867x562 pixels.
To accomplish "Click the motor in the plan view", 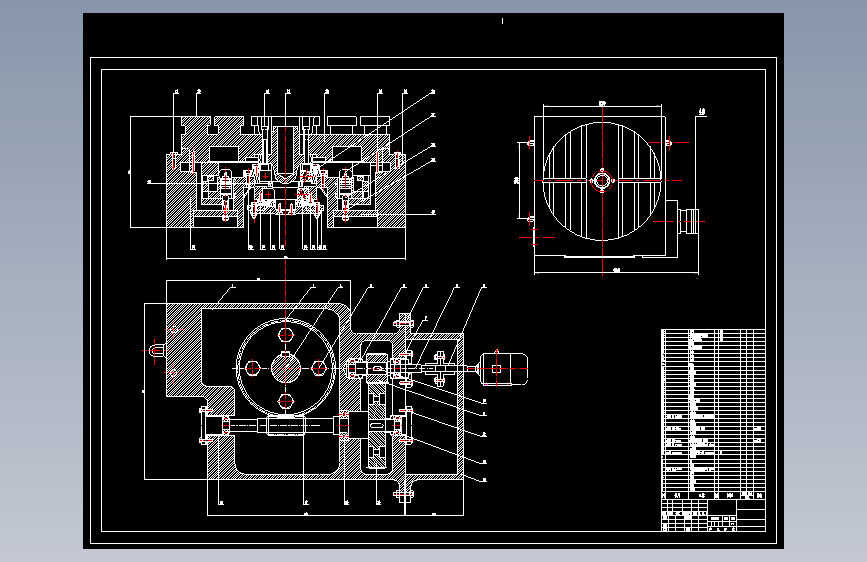I will 504,368.
